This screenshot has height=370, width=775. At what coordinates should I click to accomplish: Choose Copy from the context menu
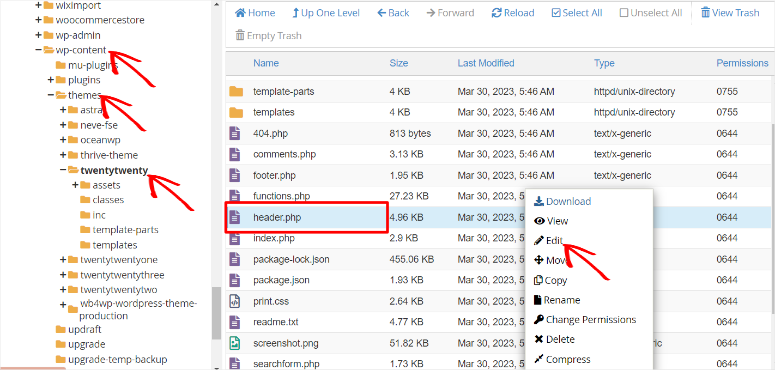click(x=550, y=281)
